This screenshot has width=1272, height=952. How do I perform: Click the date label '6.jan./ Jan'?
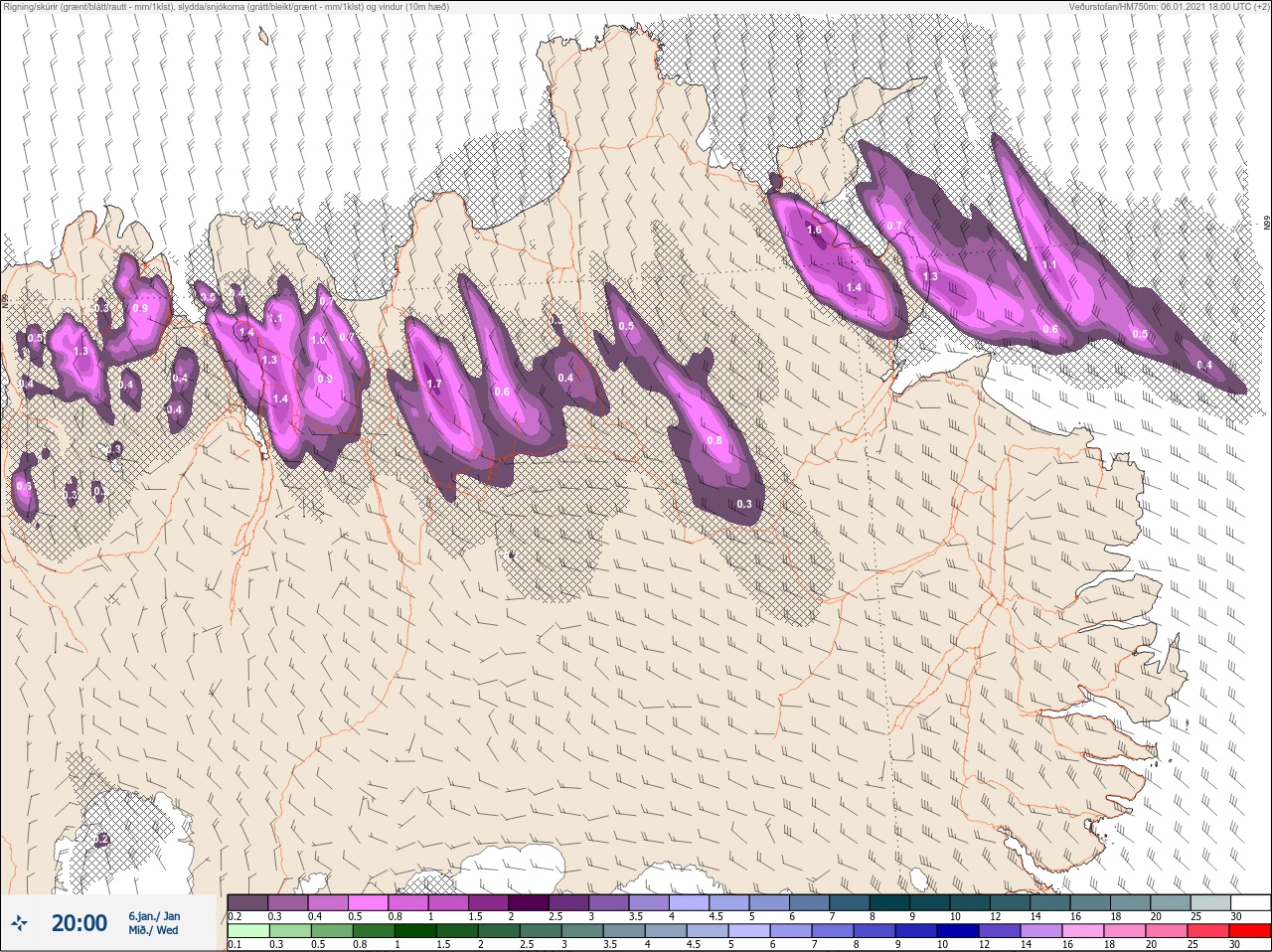pos(154,916)
